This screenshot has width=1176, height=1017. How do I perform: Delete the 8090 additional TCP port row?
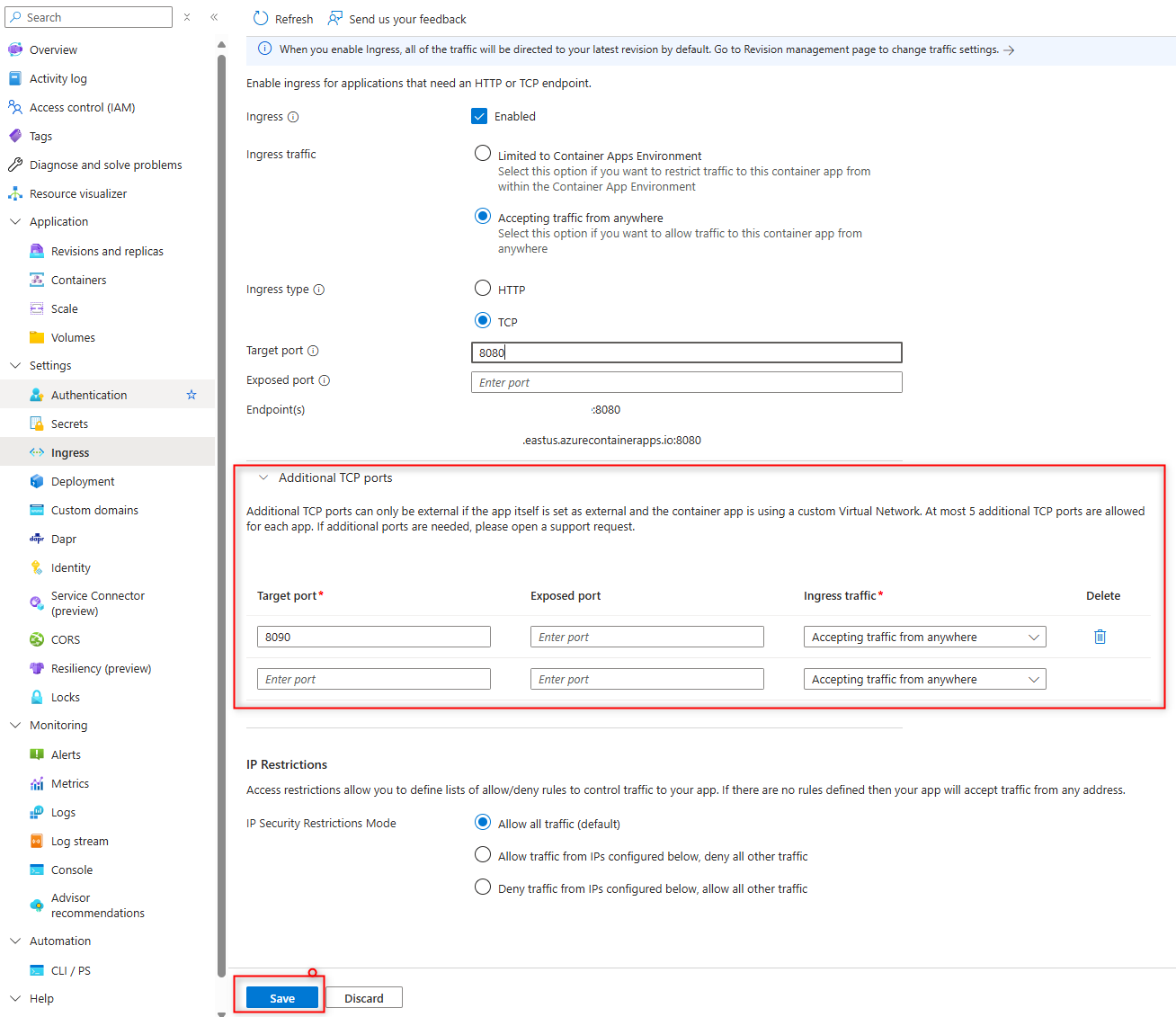tap(1100, 637)
